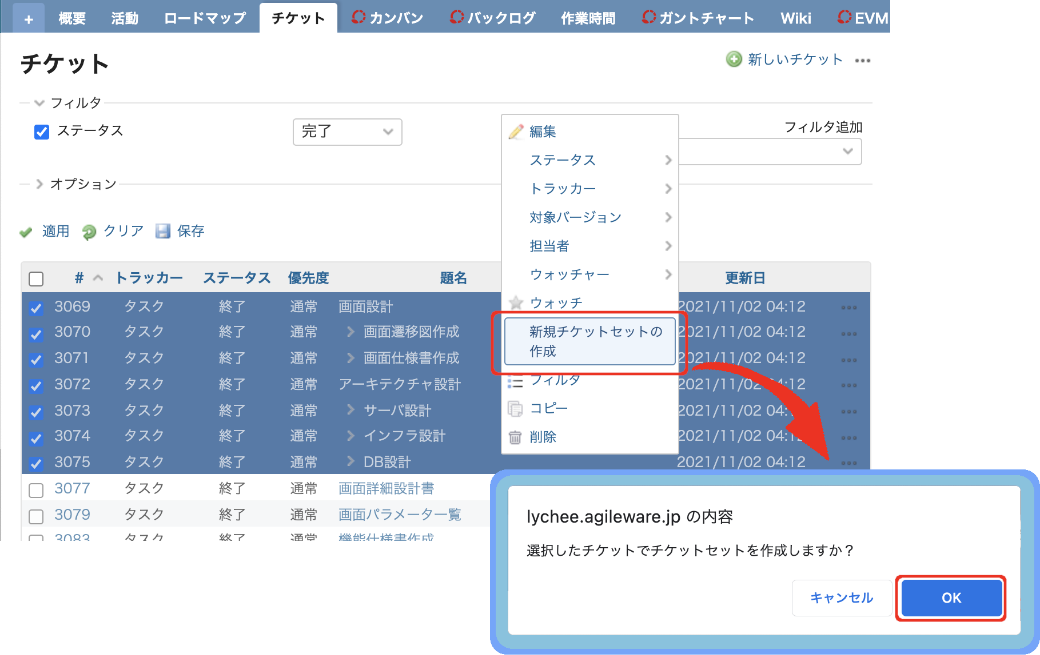Apply filters via the green 適用 check icon
Image resolution: width=1040 pixels, height=655 pixels.
tap(27, 230)
